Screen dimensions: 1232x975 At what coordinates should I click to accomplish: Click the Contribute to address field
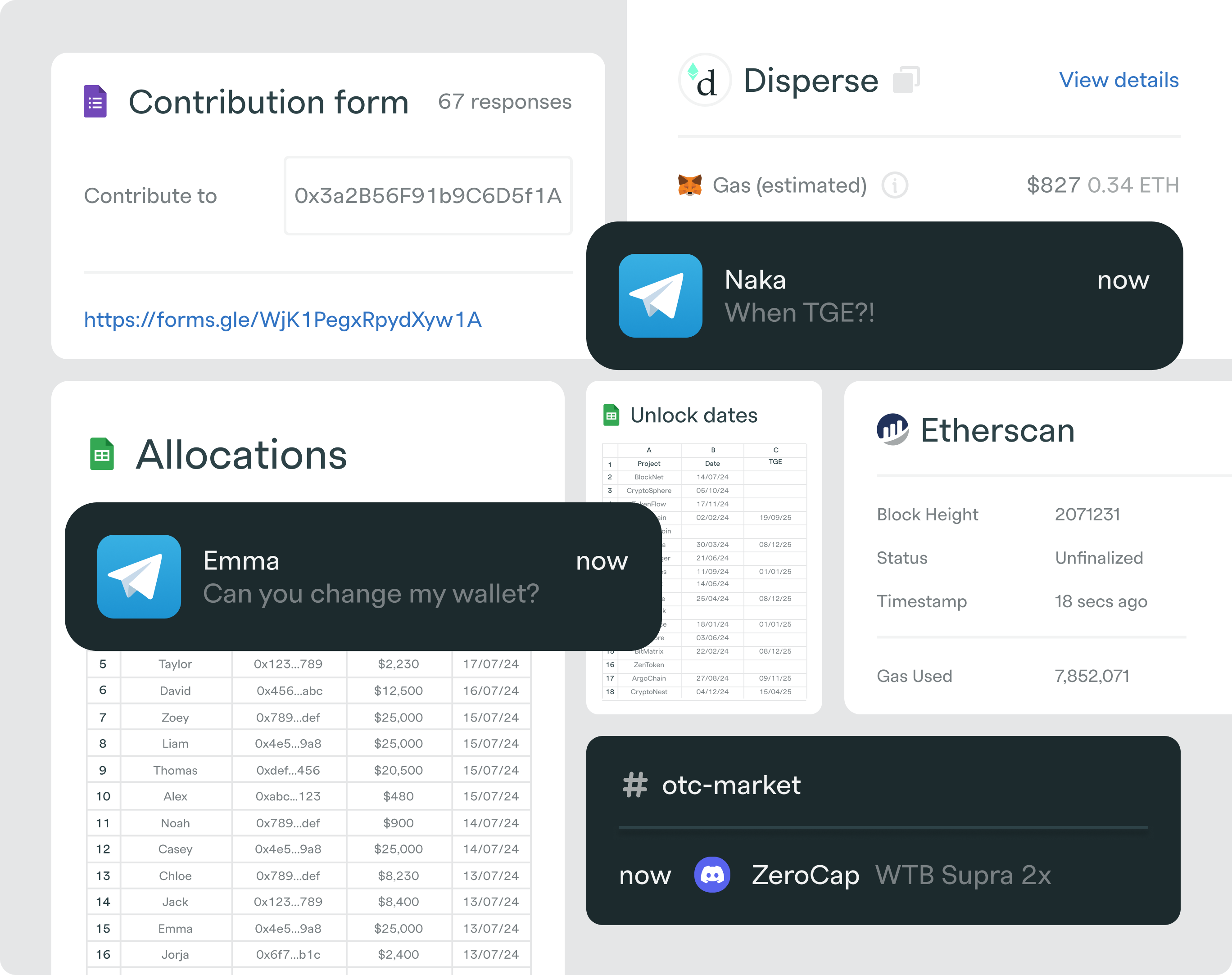click(428, 196)
